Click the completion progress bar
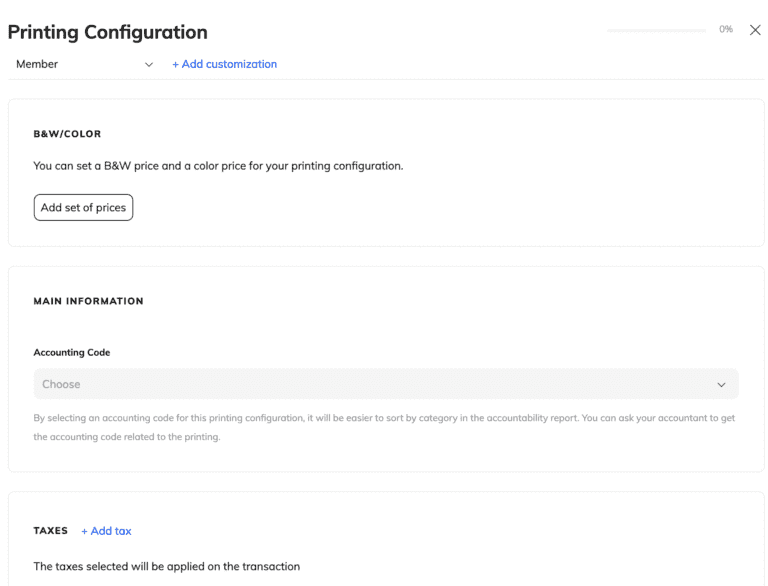Screen dimensions: 768x586 656,30
